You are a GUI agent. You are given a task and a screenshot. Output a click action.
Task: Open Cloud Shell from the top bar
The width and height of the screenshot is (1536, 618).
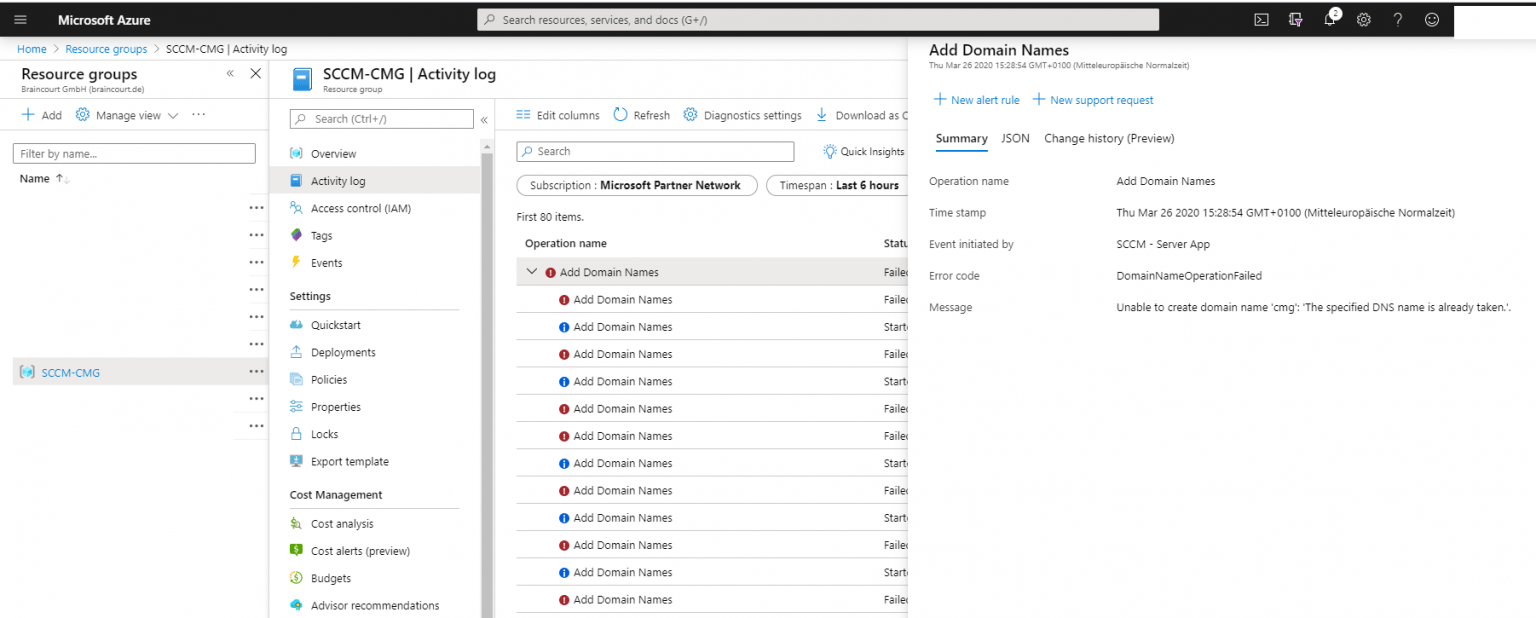(x=1261, y=19)
